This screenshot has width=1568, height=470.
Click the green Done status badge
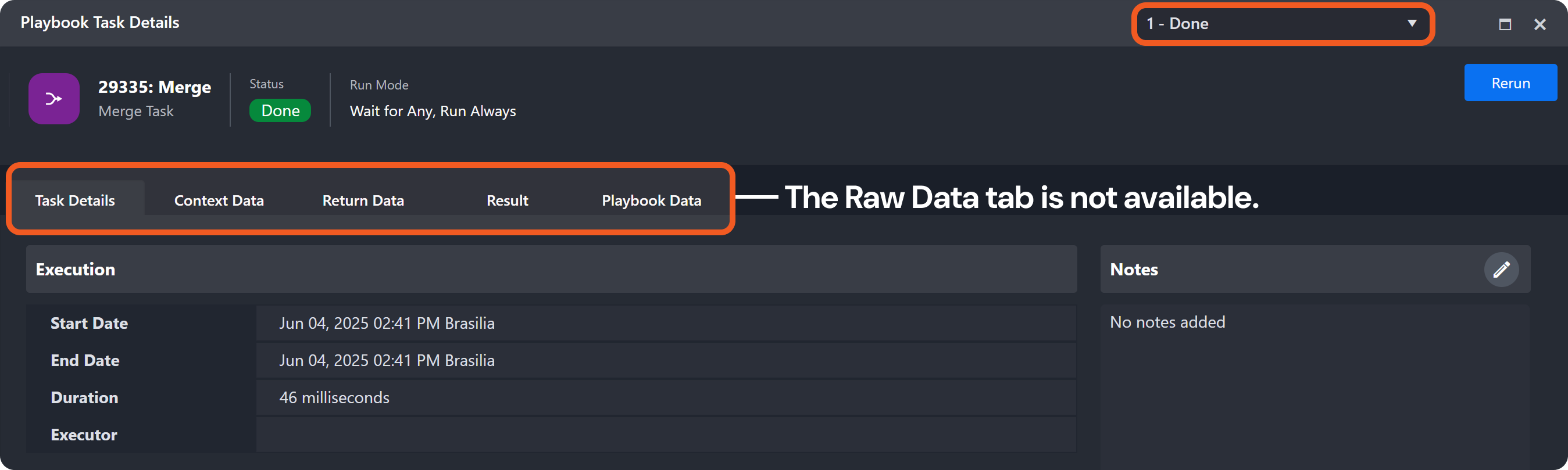point(280,110)
